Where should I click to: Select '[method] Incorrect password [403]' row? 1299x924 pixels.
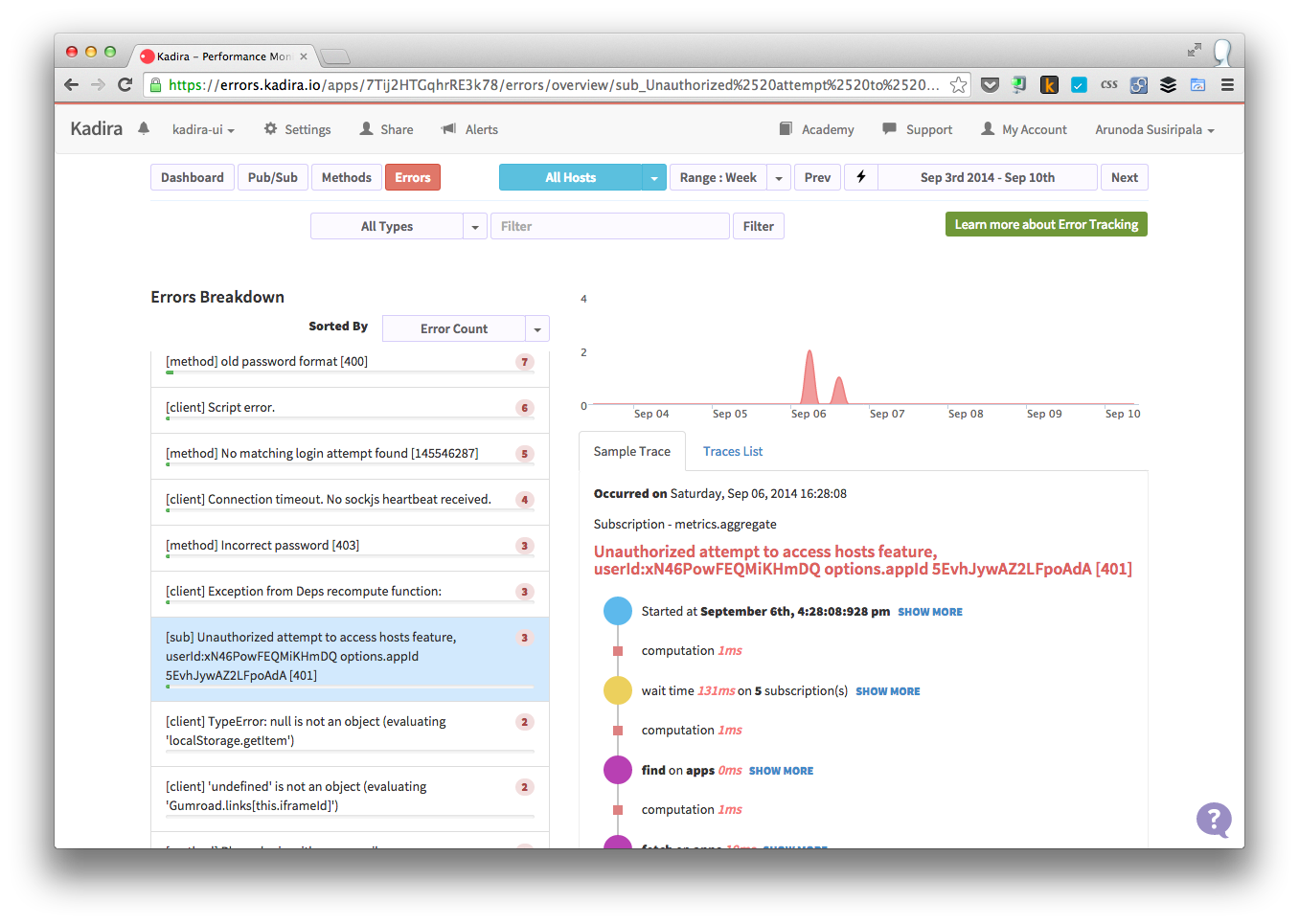tap(350, 548)
